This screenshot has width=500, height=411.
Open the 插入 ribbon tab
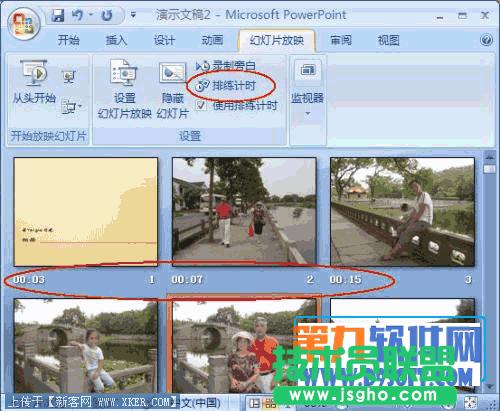click(x=116, y=40)
